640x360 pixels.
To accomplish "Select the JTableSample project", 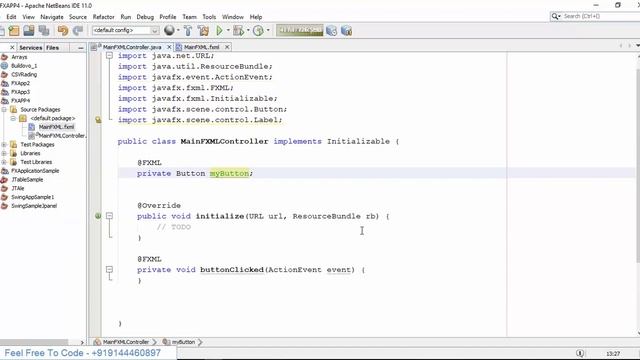I will 27,180.
